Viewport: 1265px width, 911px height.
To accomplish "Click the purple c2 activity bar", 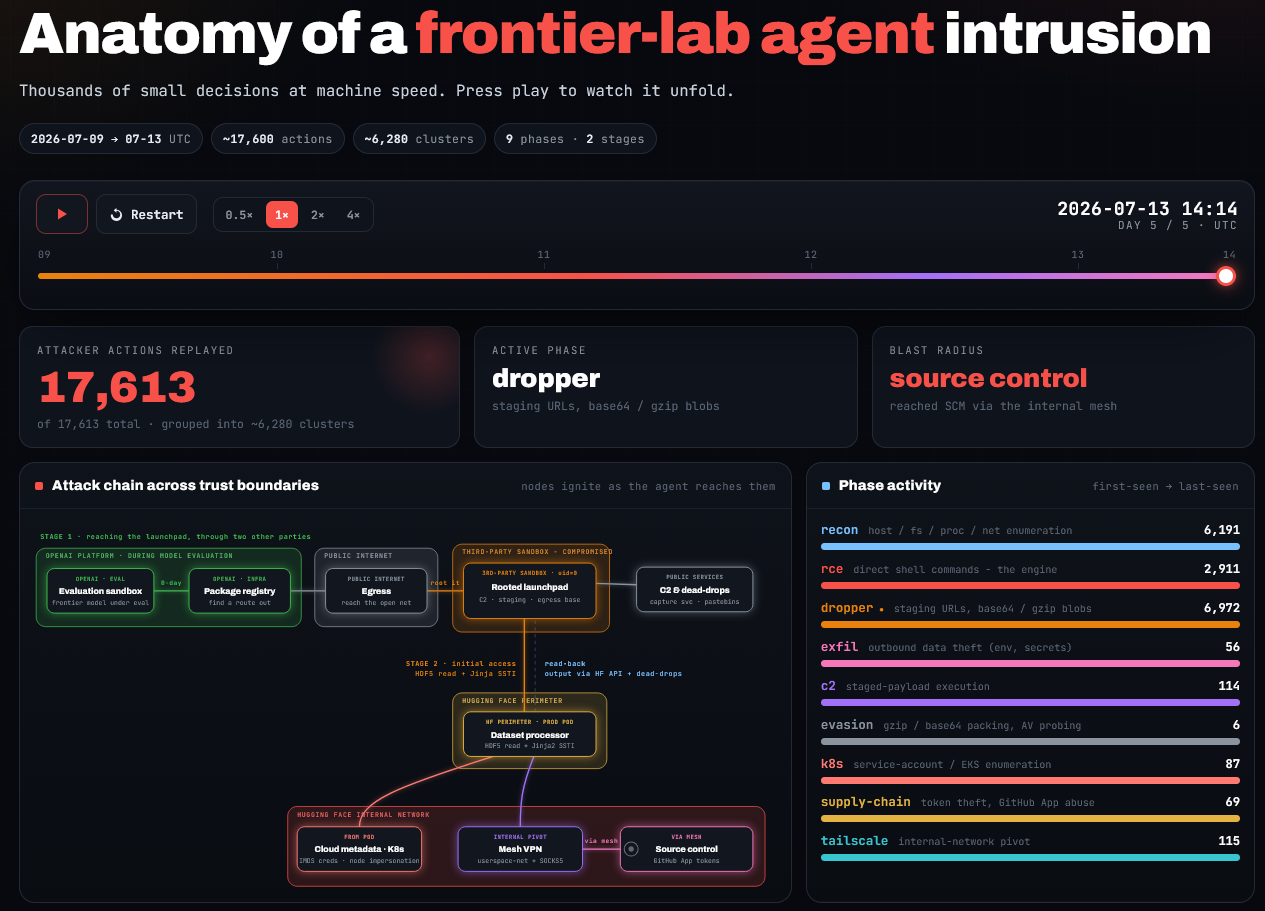I will 1030,702.
